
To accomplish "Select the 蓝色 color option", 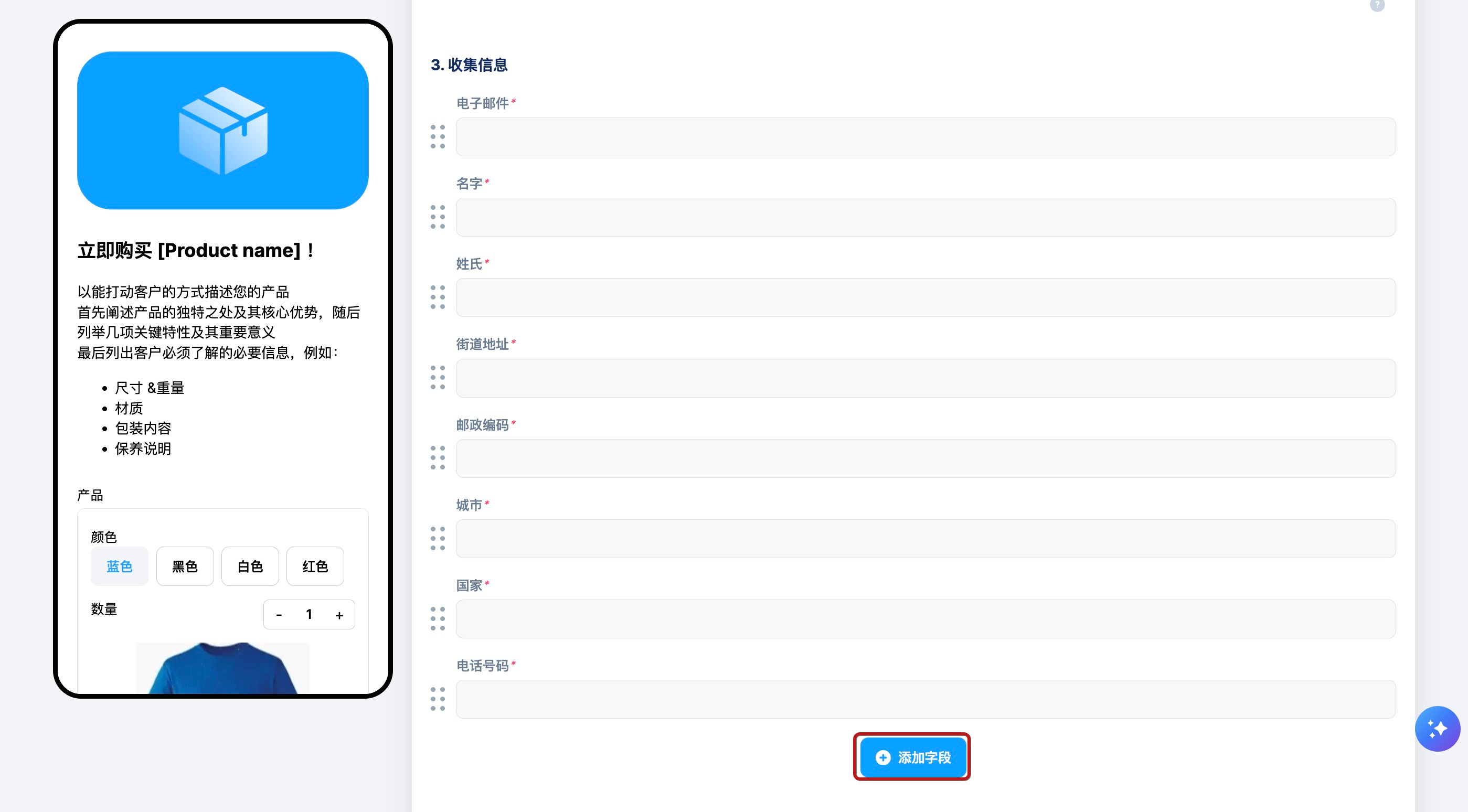I will [x=119, y=567].
